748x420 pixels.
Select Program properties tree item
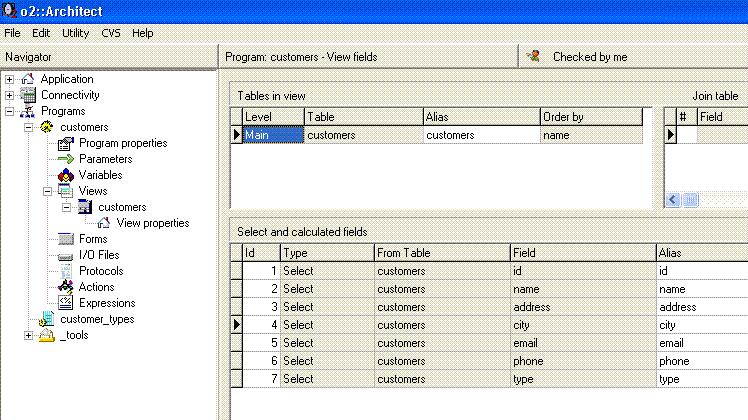pyautogui.click(x=123, y=143)
